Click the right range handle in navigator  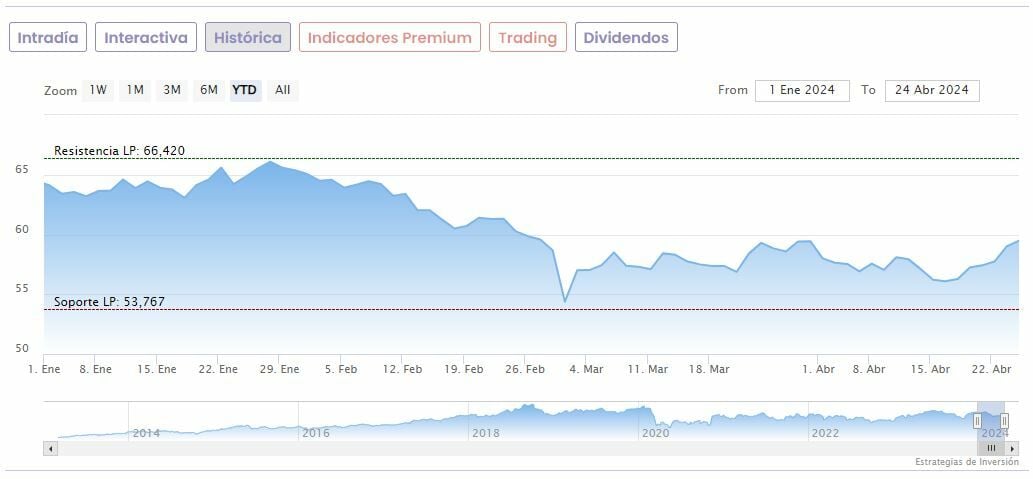tap(1004, 421)
